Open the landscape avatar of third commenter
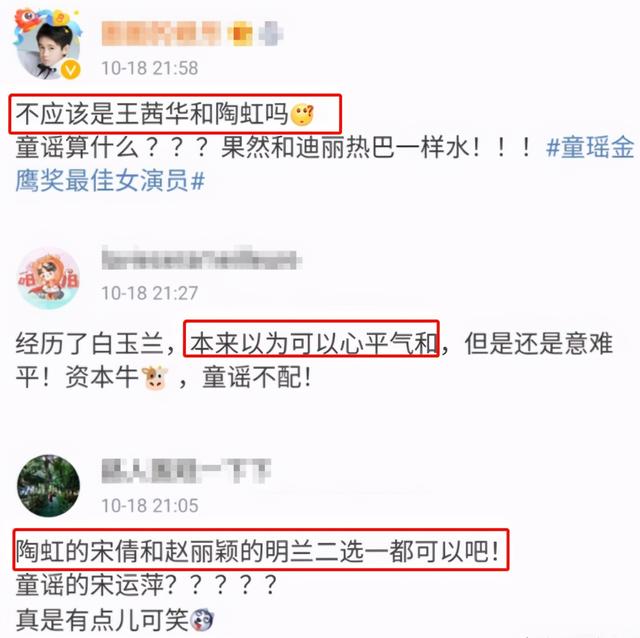The height and width of the screenshot is (638, 640). coord(48,486)
